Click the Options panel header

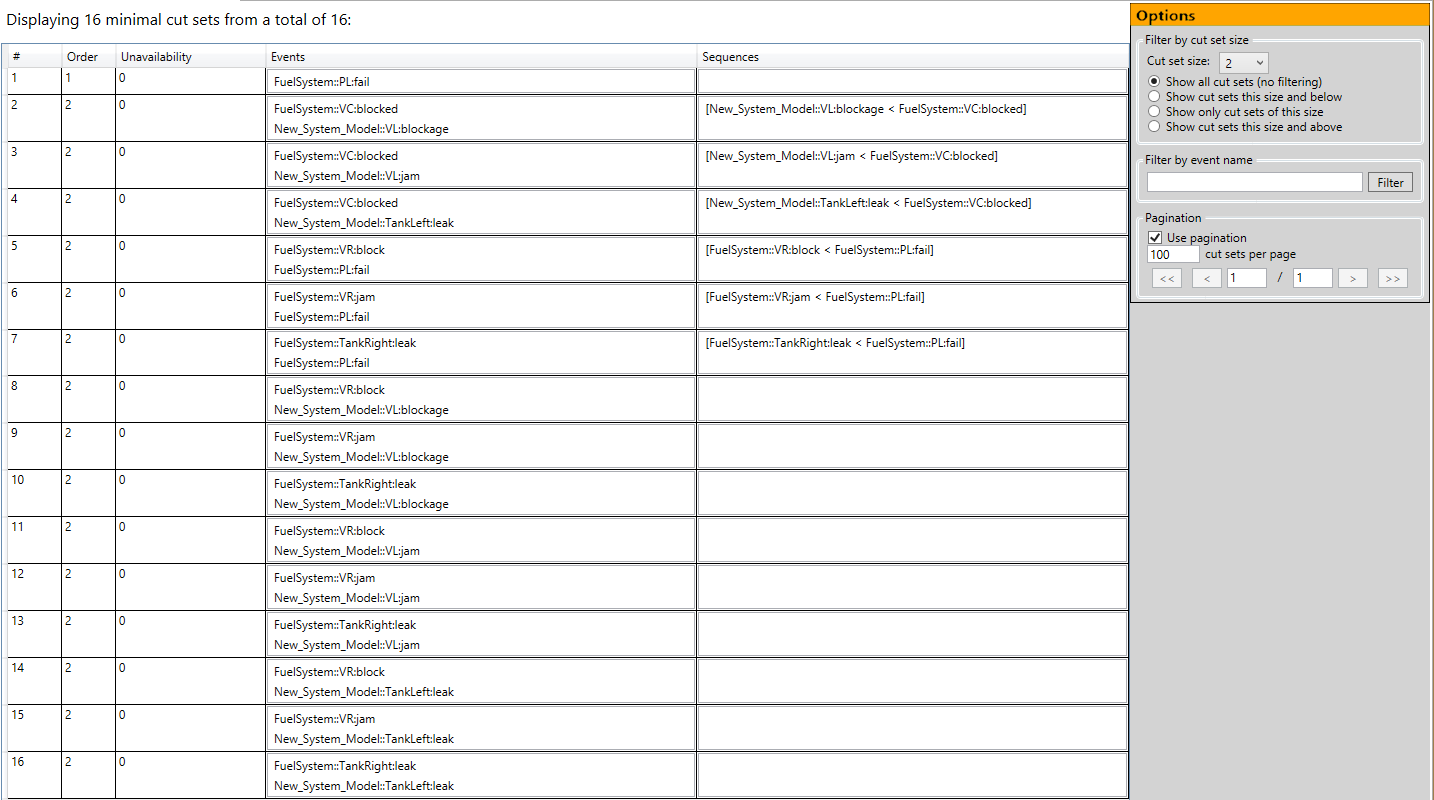click(x=1280, y=16)
